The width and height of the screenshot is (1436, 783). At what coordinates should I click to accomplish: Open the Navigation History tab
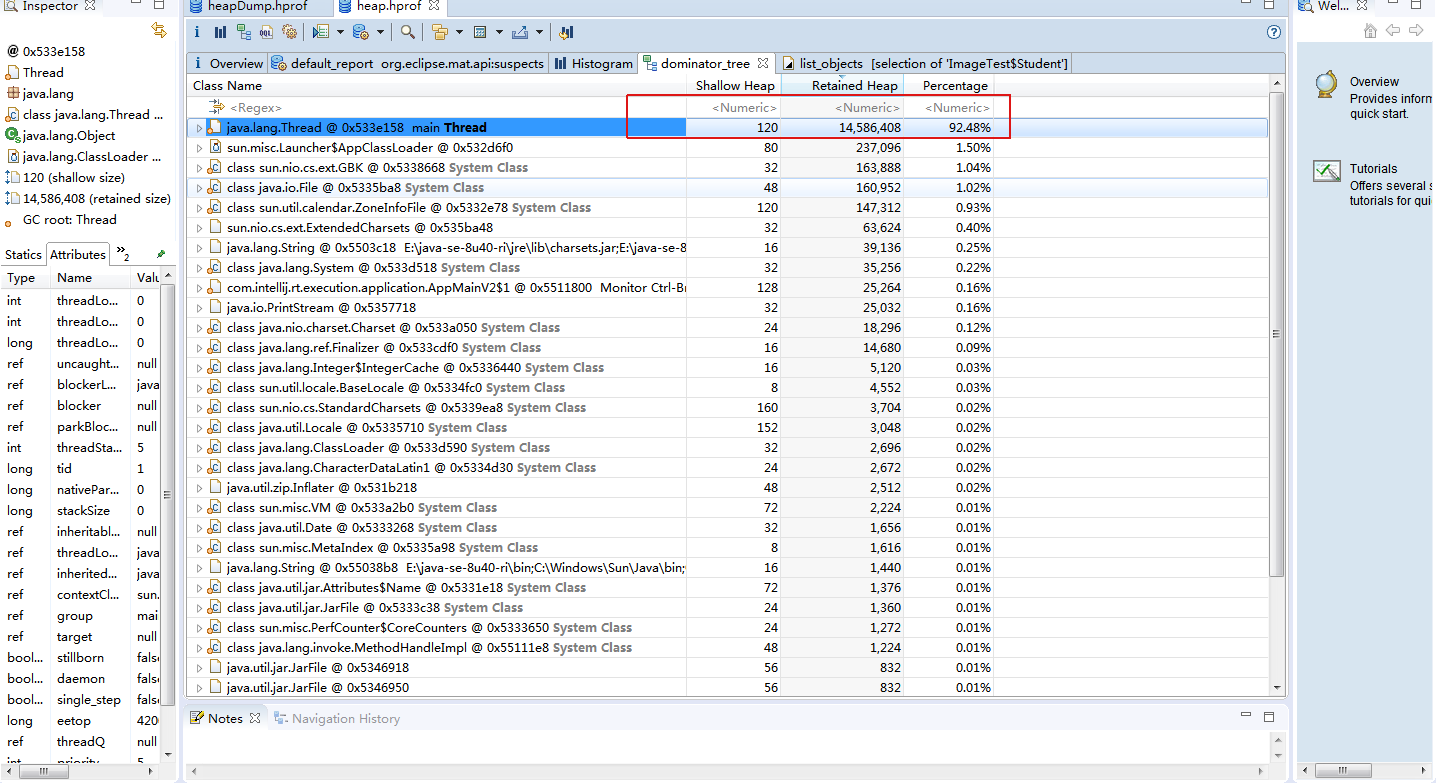345,719
